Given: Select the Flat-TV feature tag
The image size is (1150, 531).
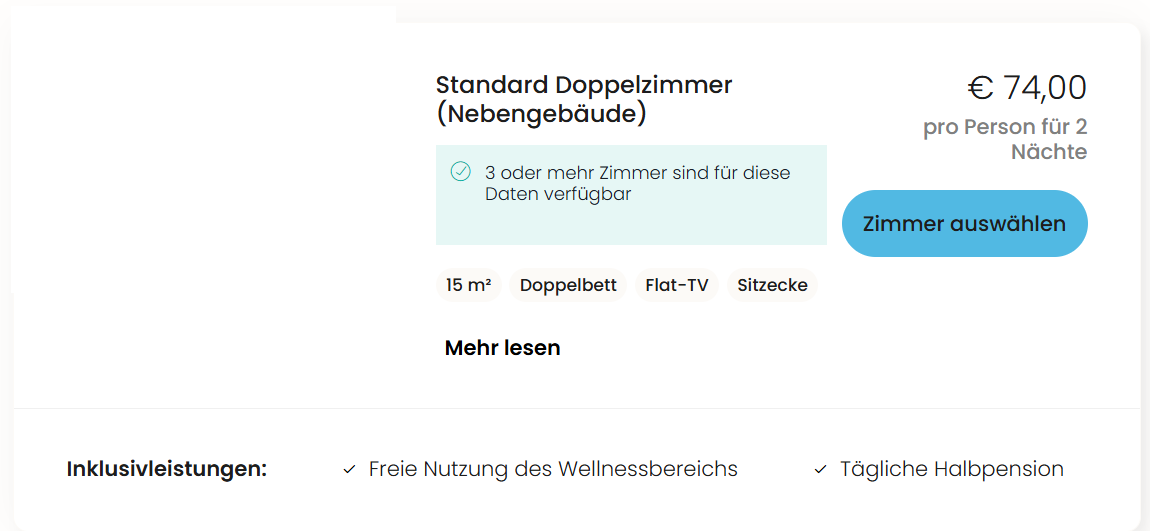Looking at the screenshot, I should pyautogui.click(x=677, y=285).
